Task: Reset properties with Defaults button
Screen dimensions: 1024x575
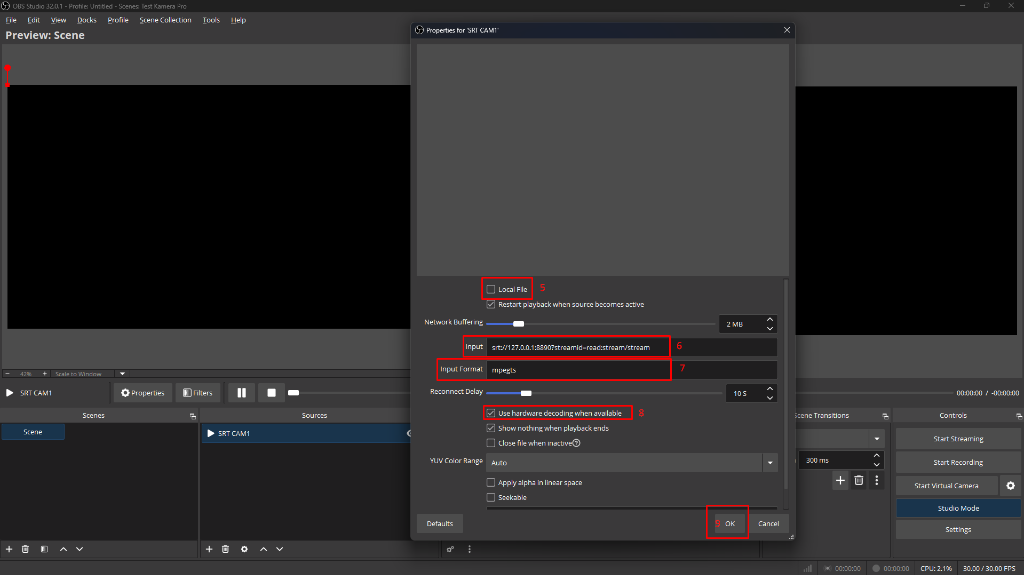Action: click(x=440, y=523)
